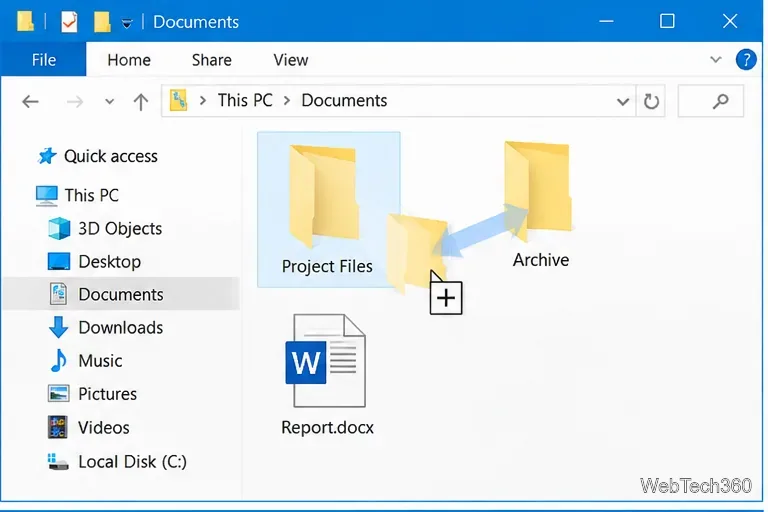Open the address bar history dropdown
Screen dimensions: 768x512
[623, 102]
